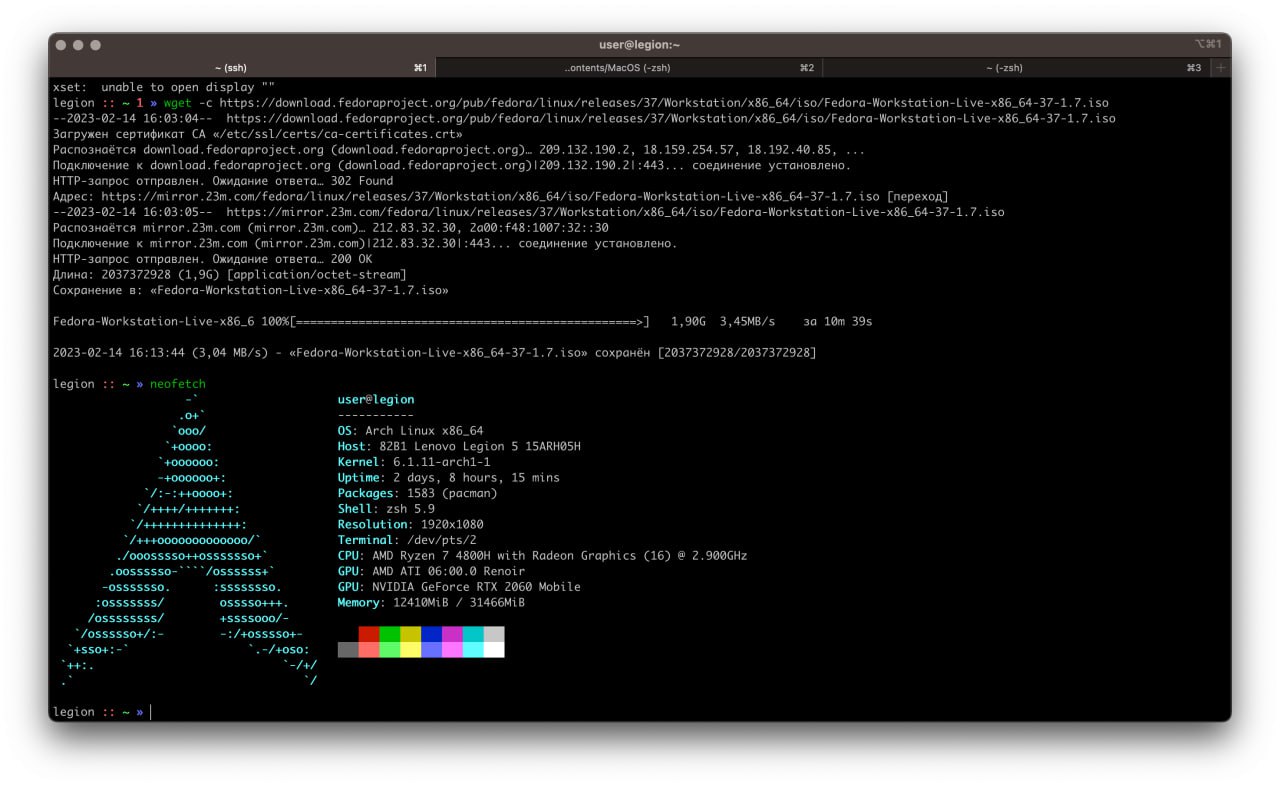The image size is (1280, 786).
Task: Click the "--2023-02-14 16:03:05--" timestamp
Action: [133, 212]
